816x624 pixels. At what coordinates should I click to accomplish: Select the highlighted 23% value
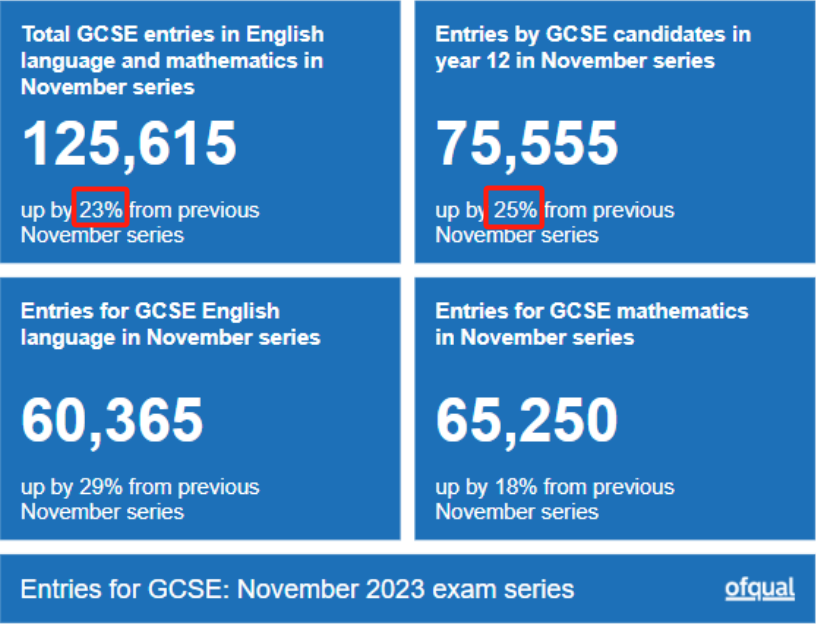(101, 210)
